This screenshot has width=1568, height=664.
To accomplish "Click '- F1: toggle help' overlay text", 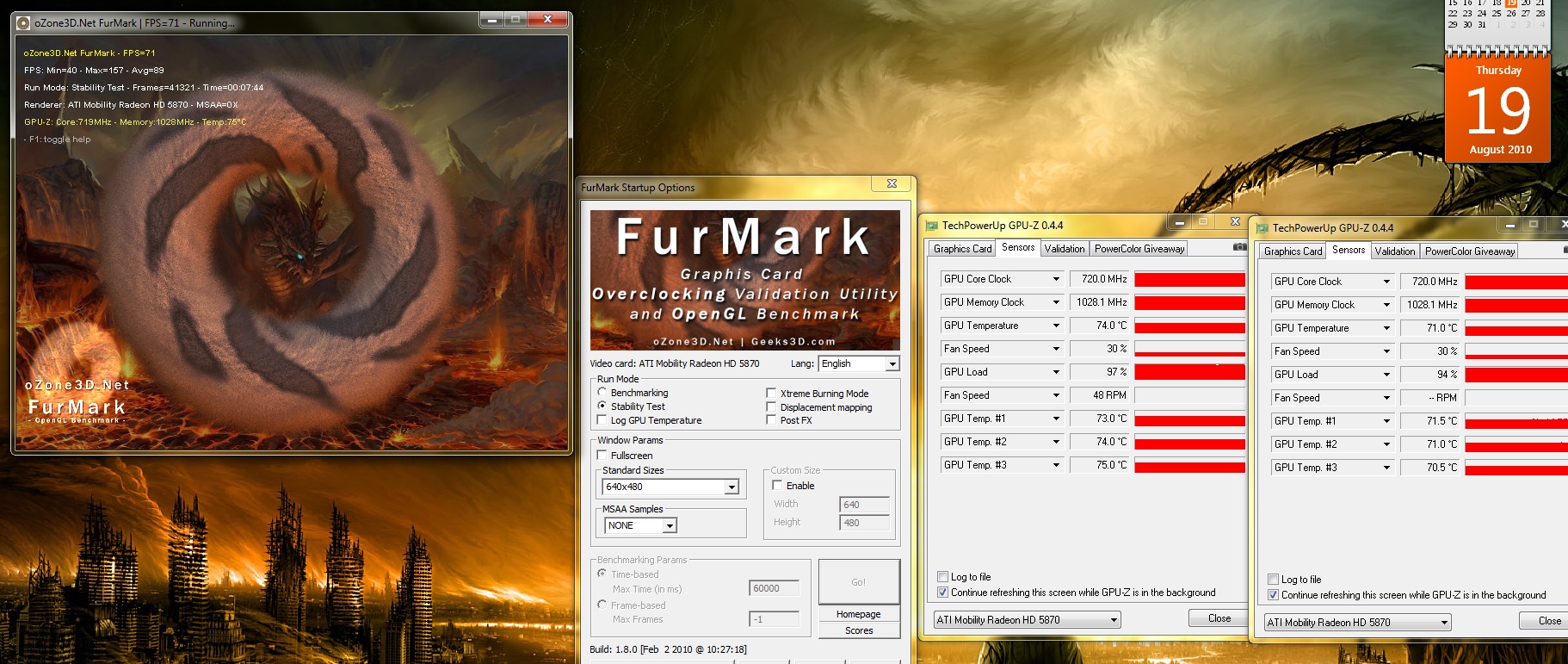I will (57, 140).
